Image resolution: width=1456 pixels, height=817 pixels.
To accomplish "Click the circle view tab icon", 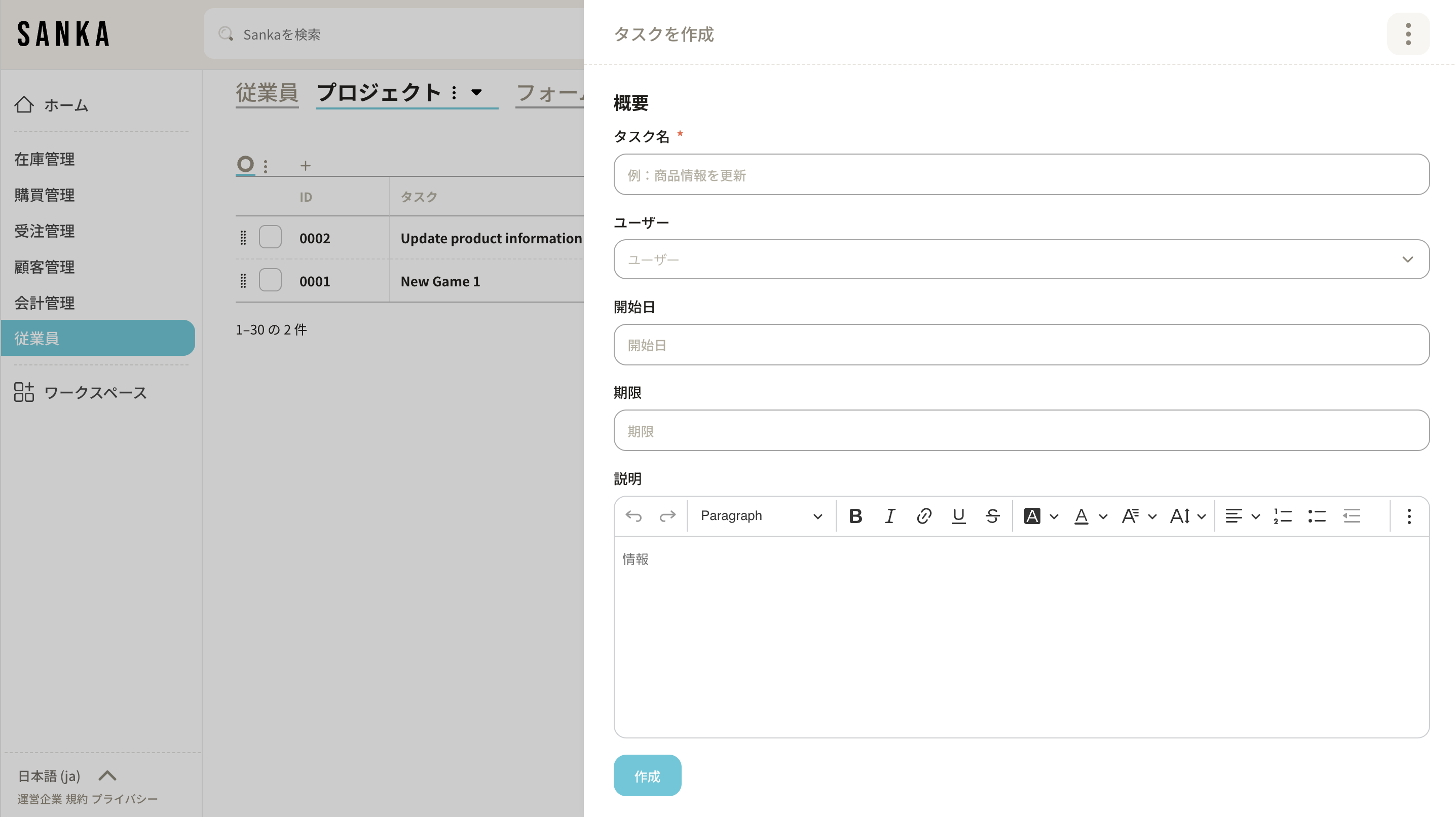I will click(x=245, y=164).
